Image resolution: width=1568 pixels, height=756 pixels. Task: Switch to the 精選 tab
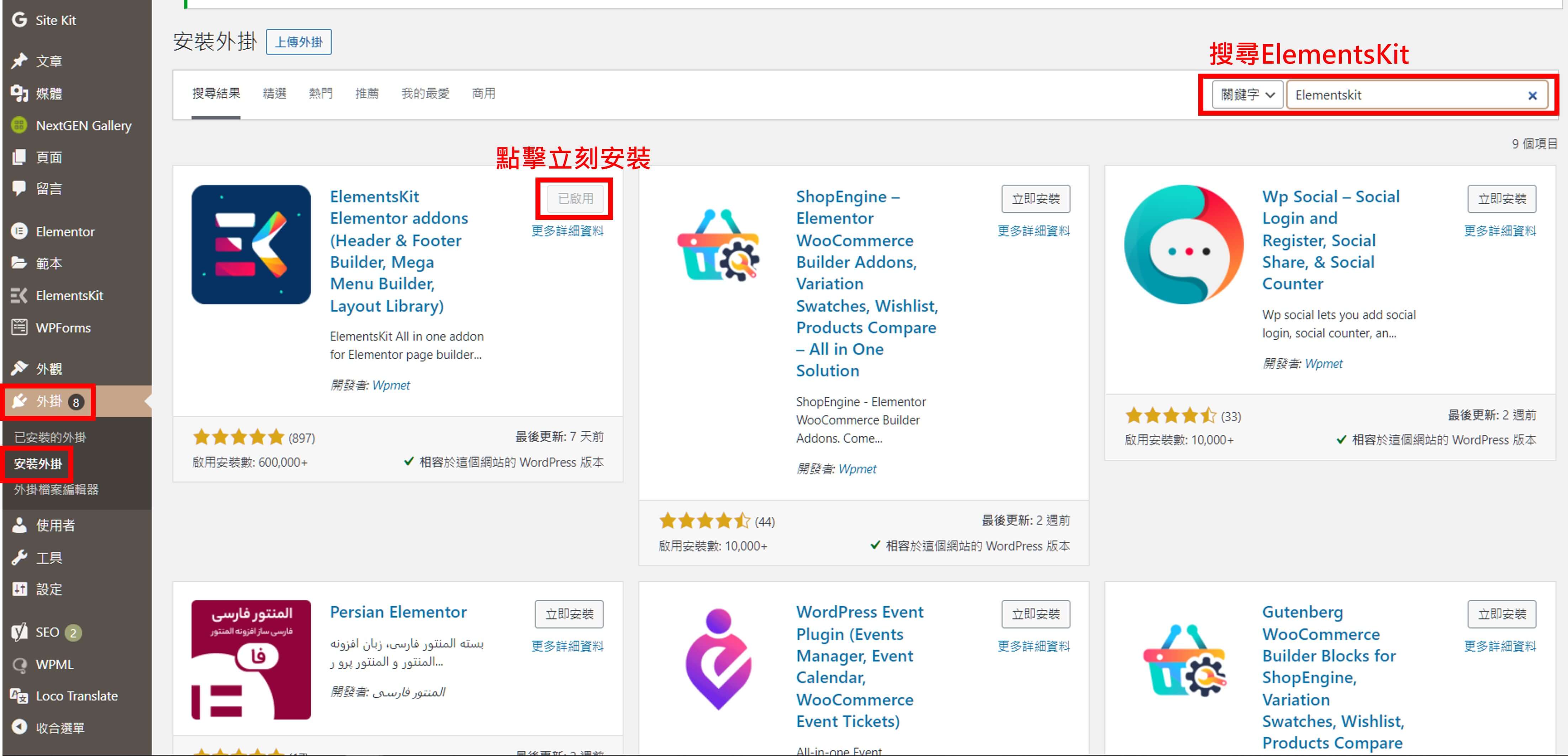pyautogui.click(x=275, y=93)
